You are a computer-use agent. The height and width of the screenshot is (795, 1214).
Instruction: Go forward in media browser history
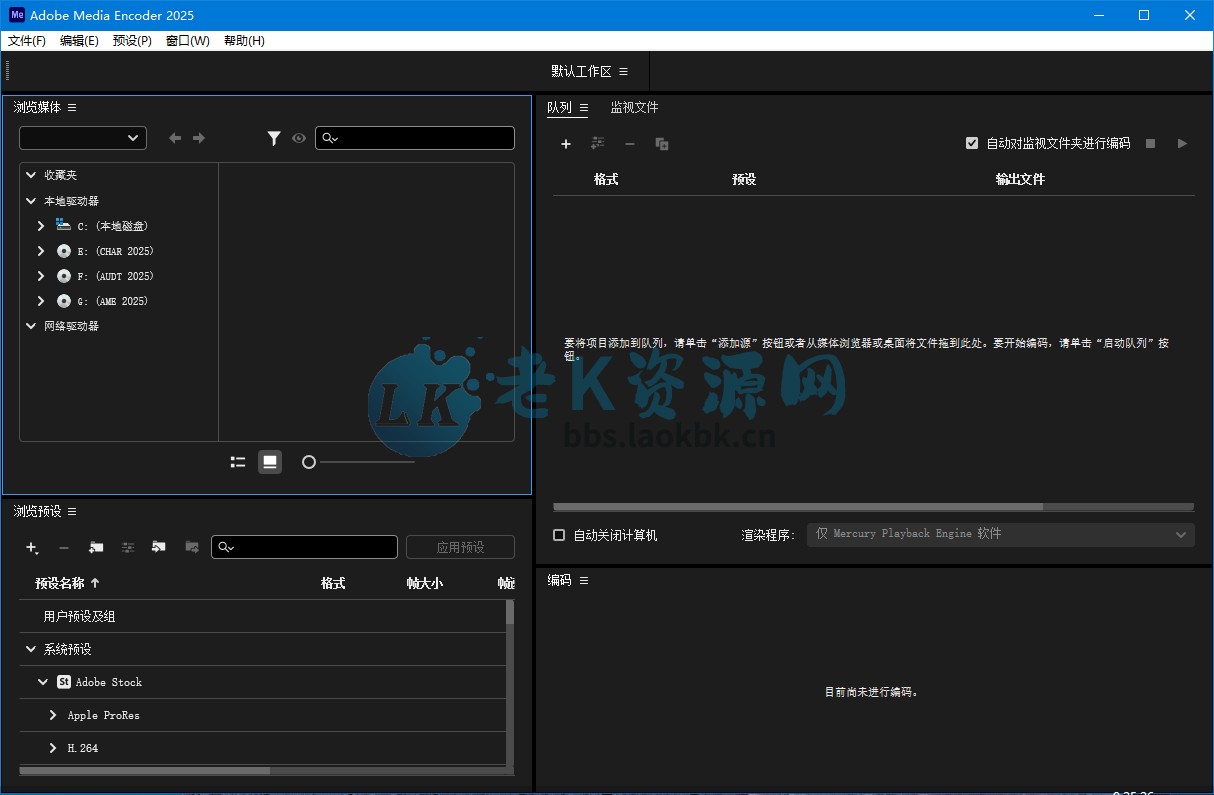point(199,138)
